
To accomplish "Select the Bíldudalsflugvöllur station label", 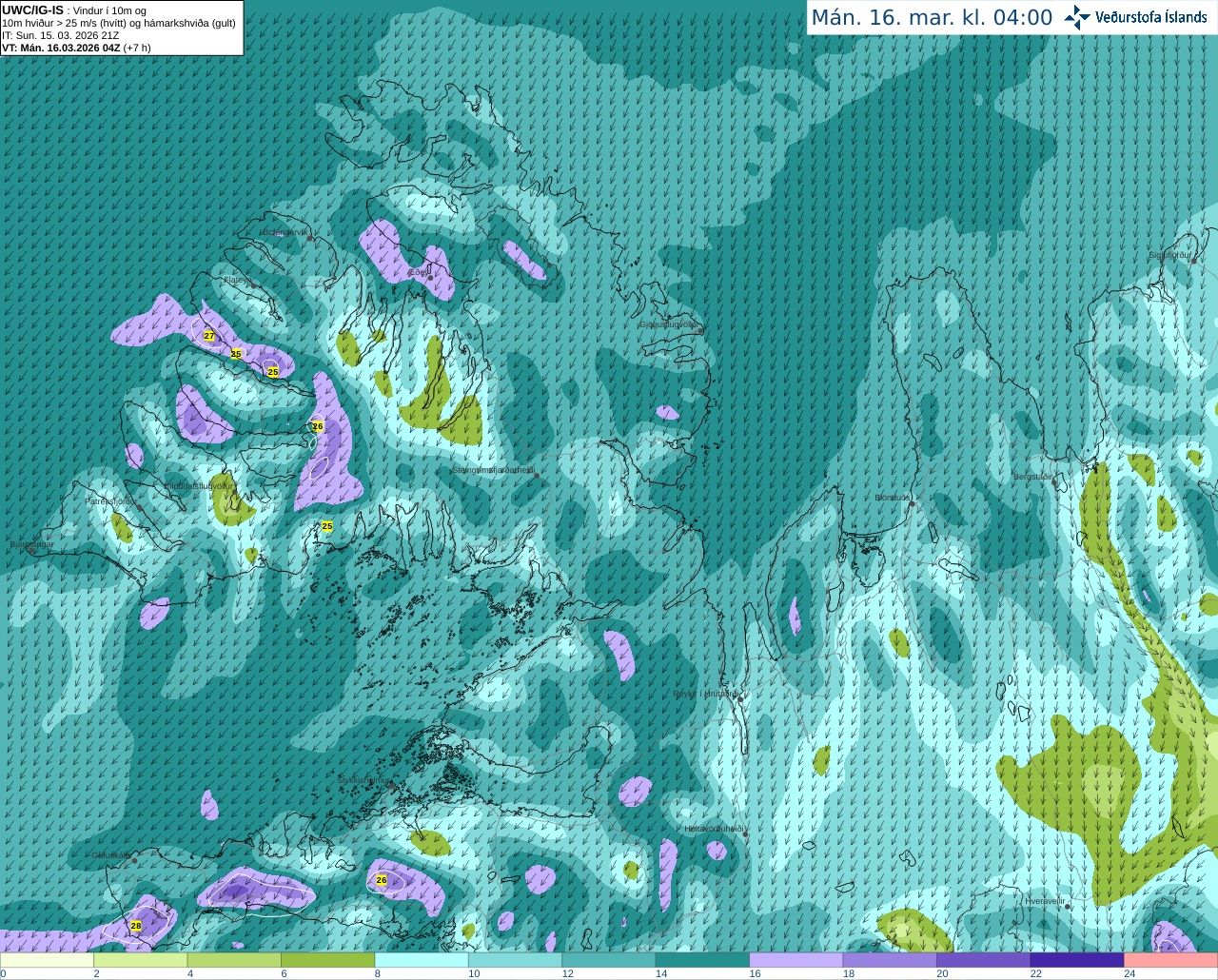I will point(199,485).
